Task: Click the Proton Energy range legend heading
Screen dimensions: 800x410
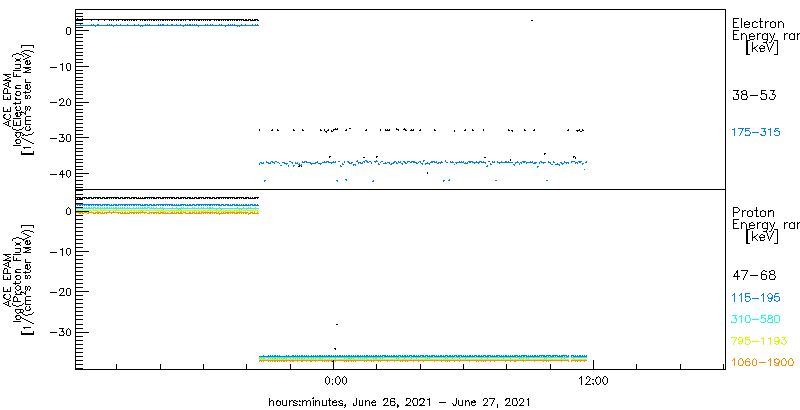Action: coord(765,225)
